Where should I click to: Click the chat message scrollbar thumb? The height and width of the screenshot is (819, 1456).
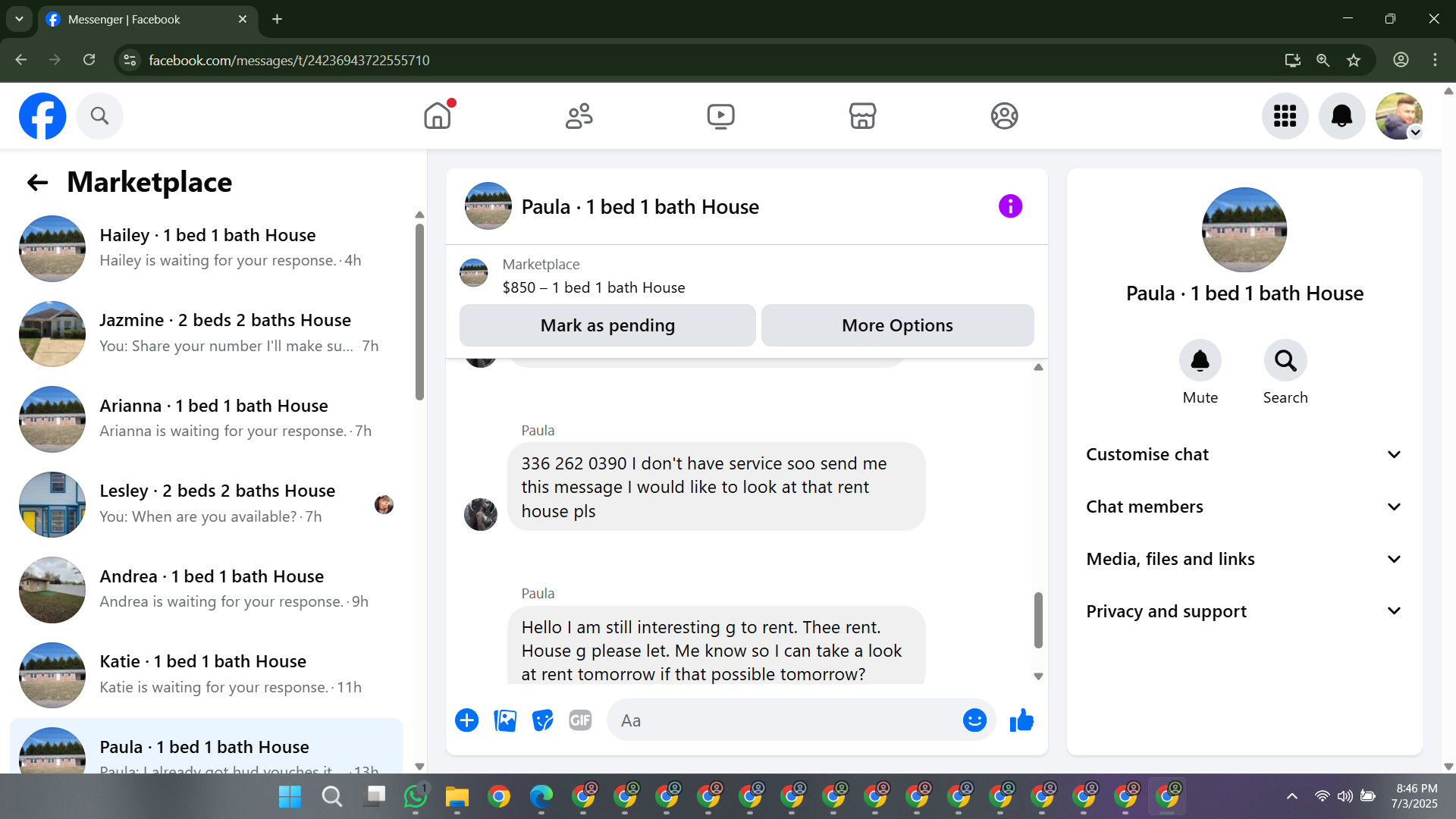click(1038, 620)
